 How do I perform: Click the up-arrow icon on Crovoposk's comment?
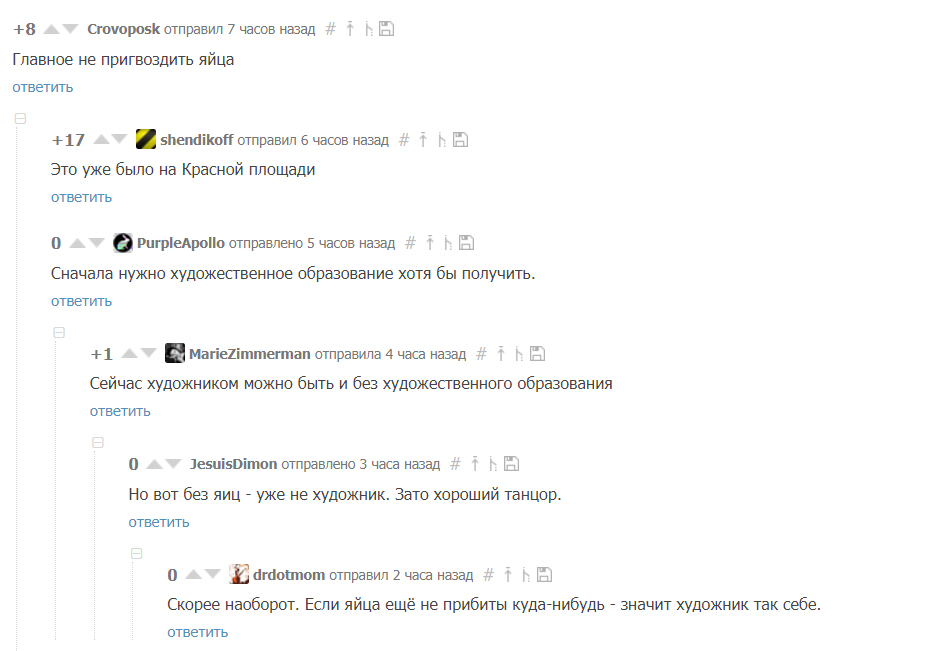tap(350, 29)
